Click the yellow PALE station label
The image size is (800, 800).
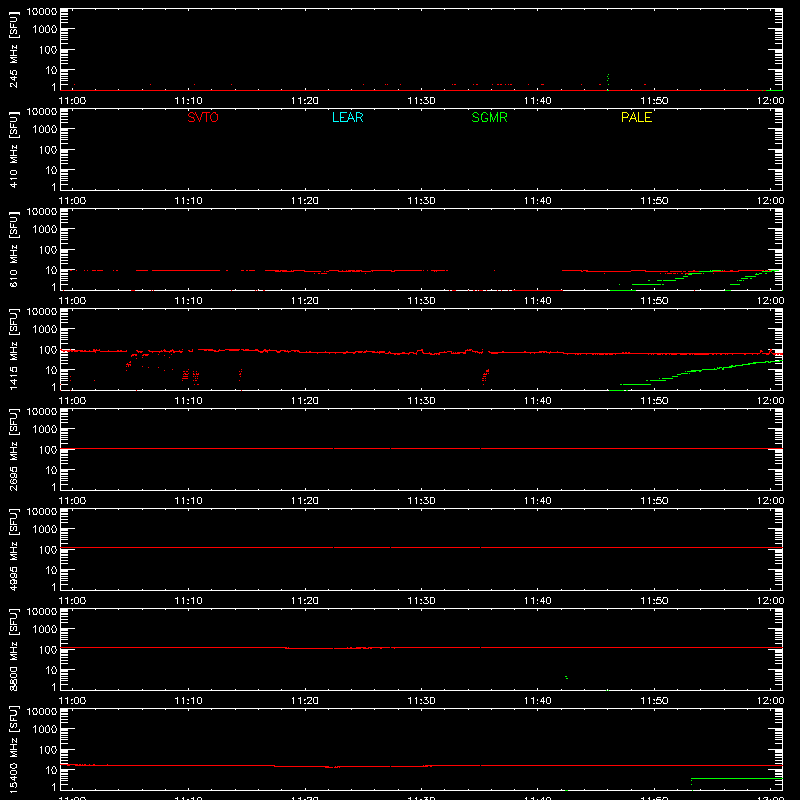pos(636,117)
